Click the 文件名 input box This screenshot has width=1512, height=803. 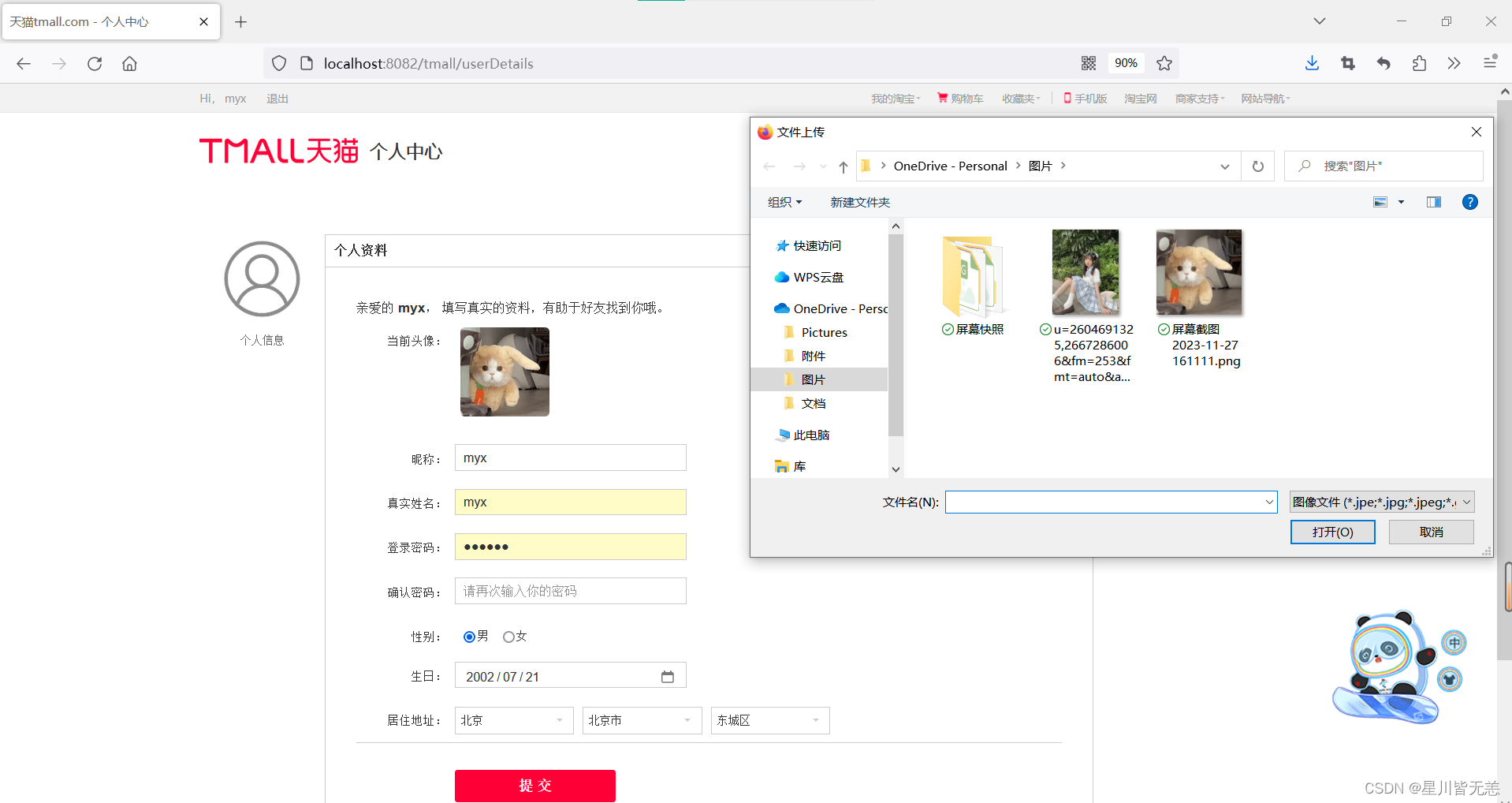click(1111, 502)
